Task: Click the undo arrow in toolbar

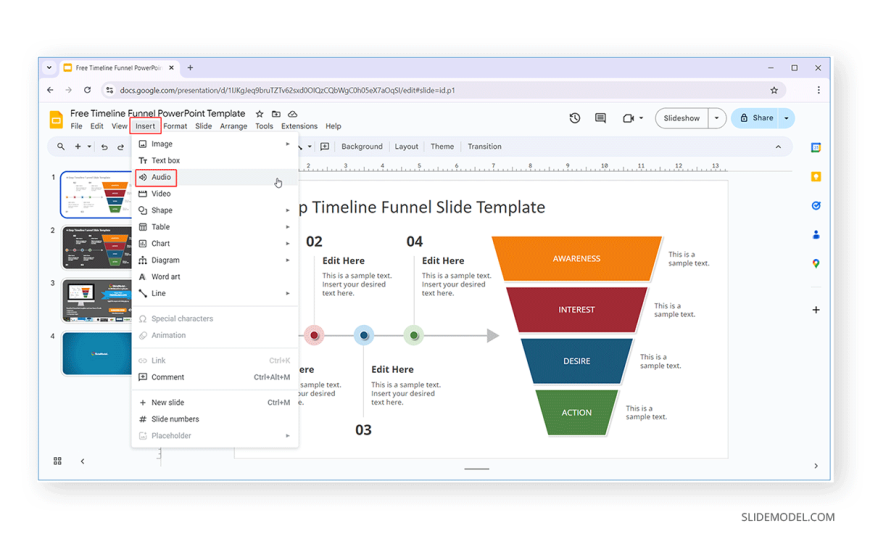Action: click(104, 147)
